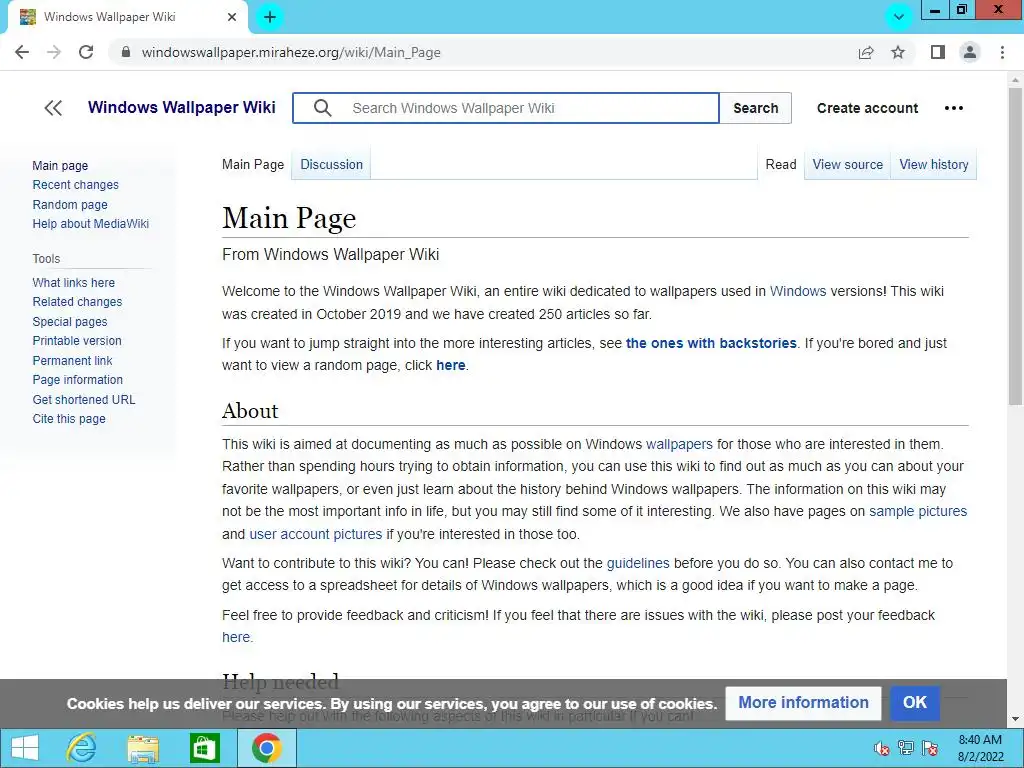Viewport: 1024px width, 768px height.
Task: Click the page vertical scrollbar thumb
Action: [x=1015, y=247]
